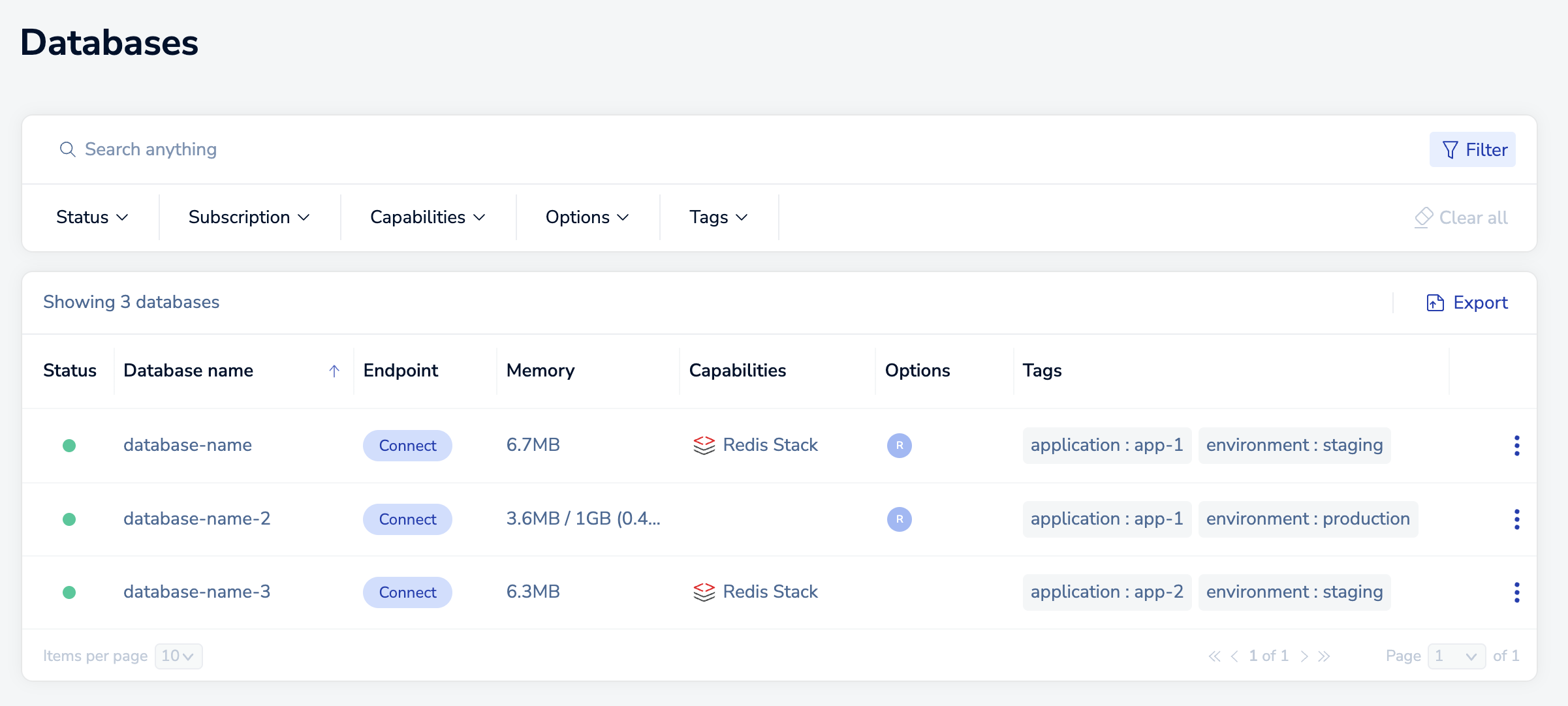Click the Filter funnel button
The image size is (1568, 706).
pos(1472,150)
